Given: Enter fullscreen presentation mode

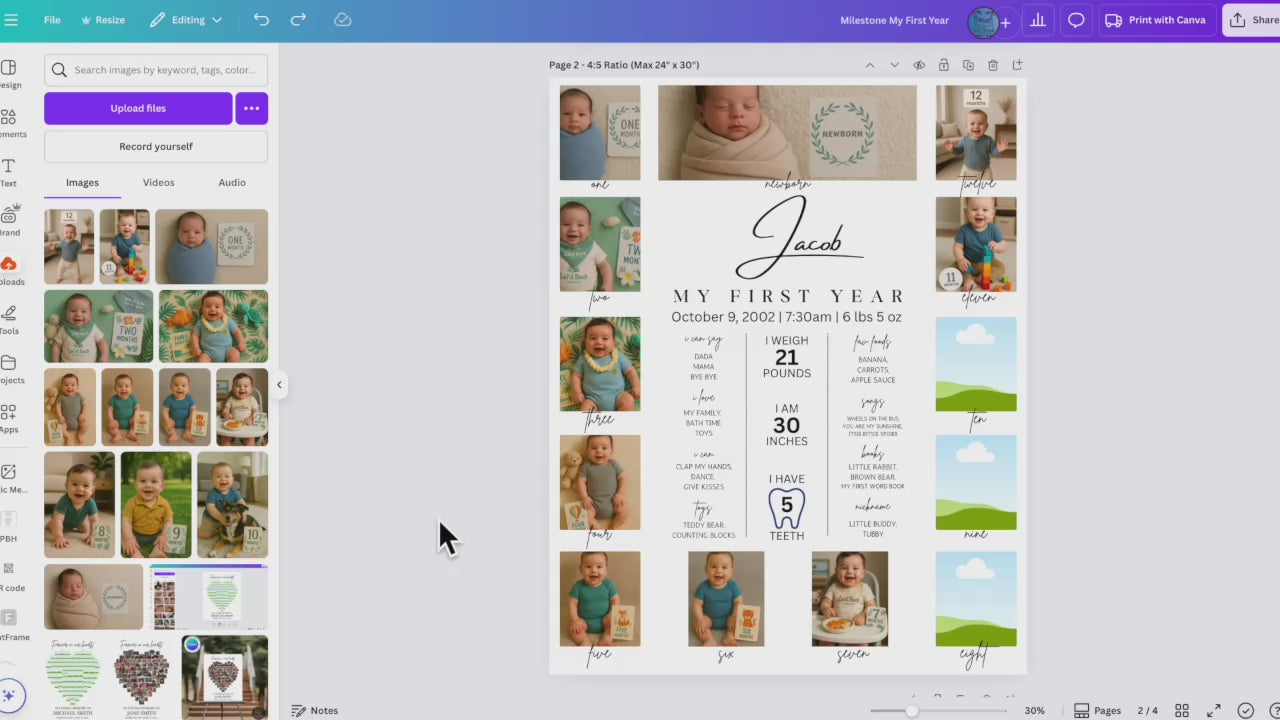Looking at the screenshot, I should pos(1213,710).
